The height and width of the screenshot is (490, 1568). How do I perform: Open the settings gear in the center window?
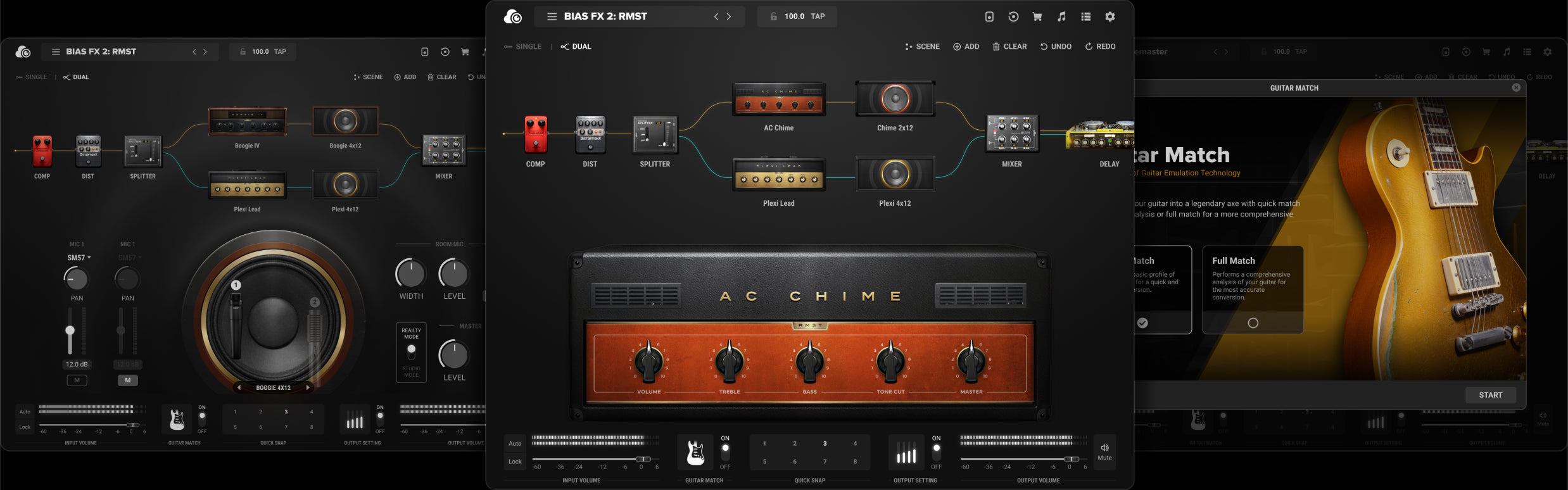[x=1110, y=17]
